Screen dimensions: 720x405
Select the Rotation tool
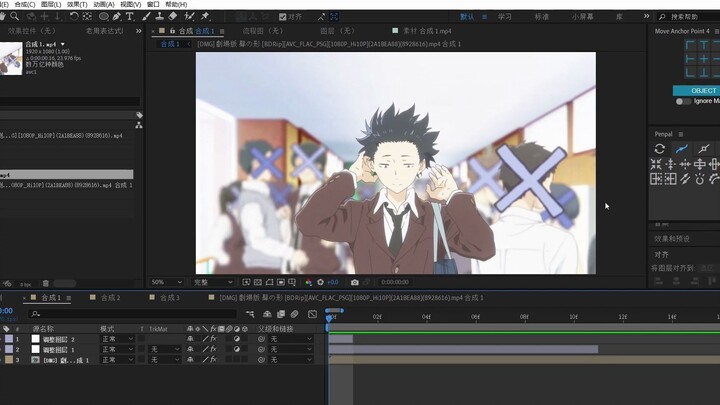[x=73, y=17]
